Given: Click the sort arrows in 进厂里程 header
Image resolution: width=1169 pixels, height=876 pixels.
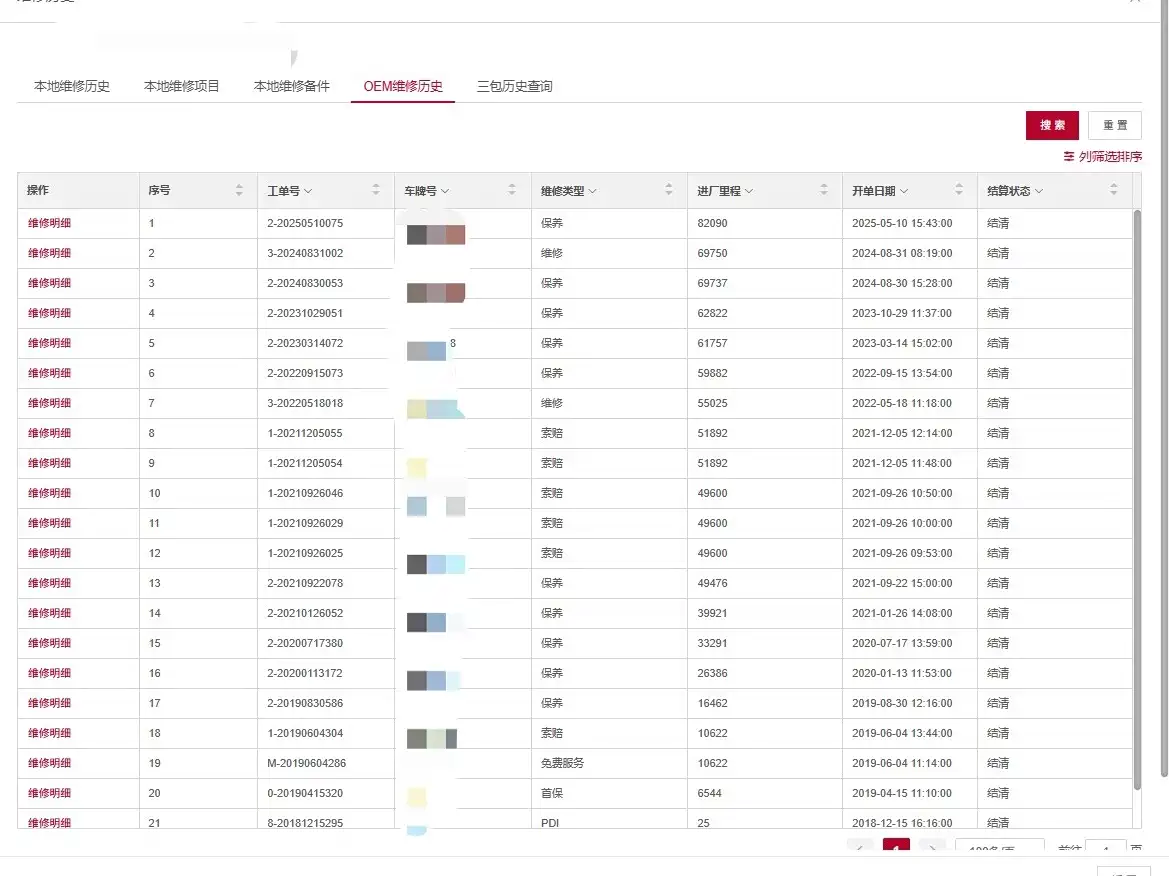Looking at the screenshot, I should pos(823,190).
